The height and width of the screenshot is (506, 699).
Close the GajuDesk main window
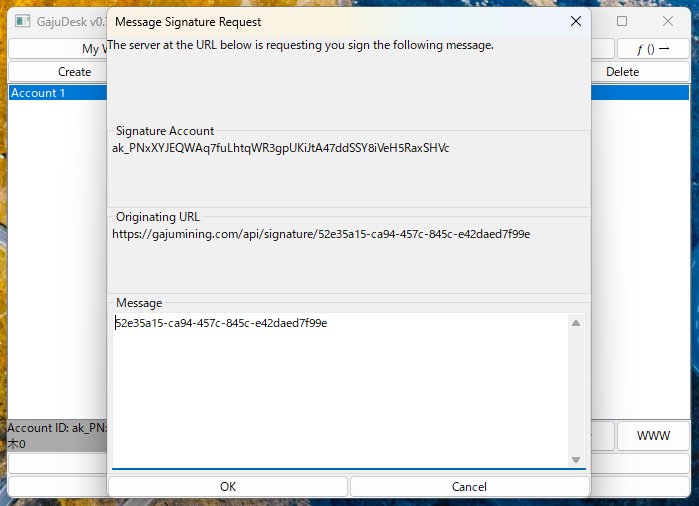(x=668, y=21)
